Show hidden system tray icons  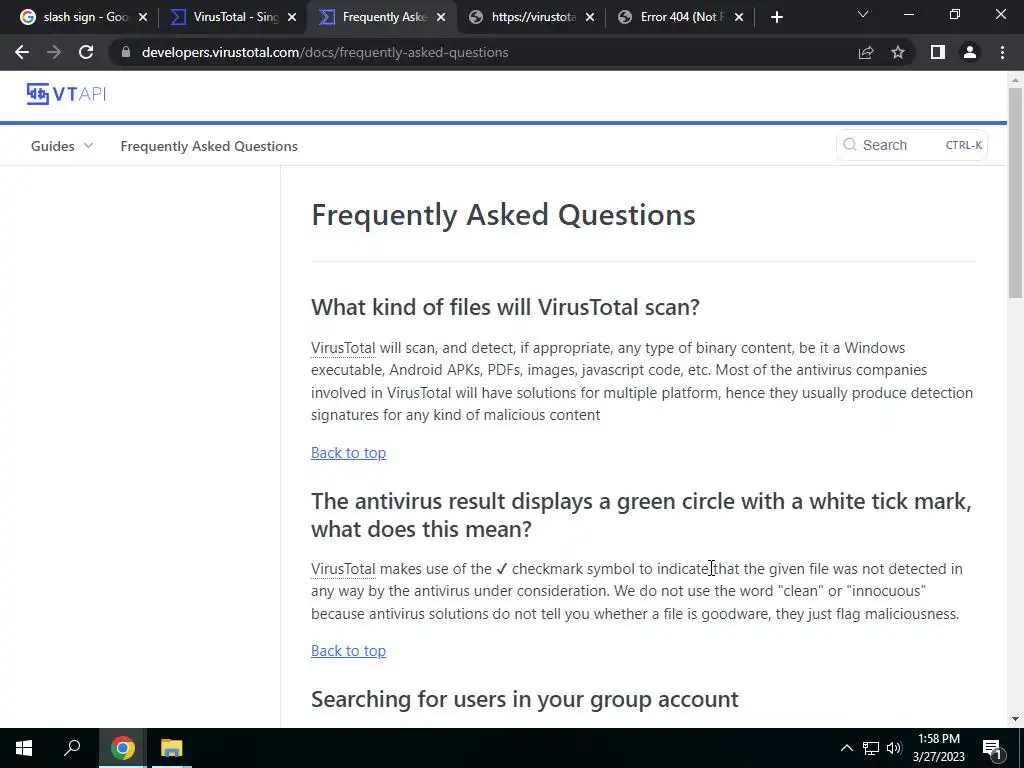[x=846, y=748]
